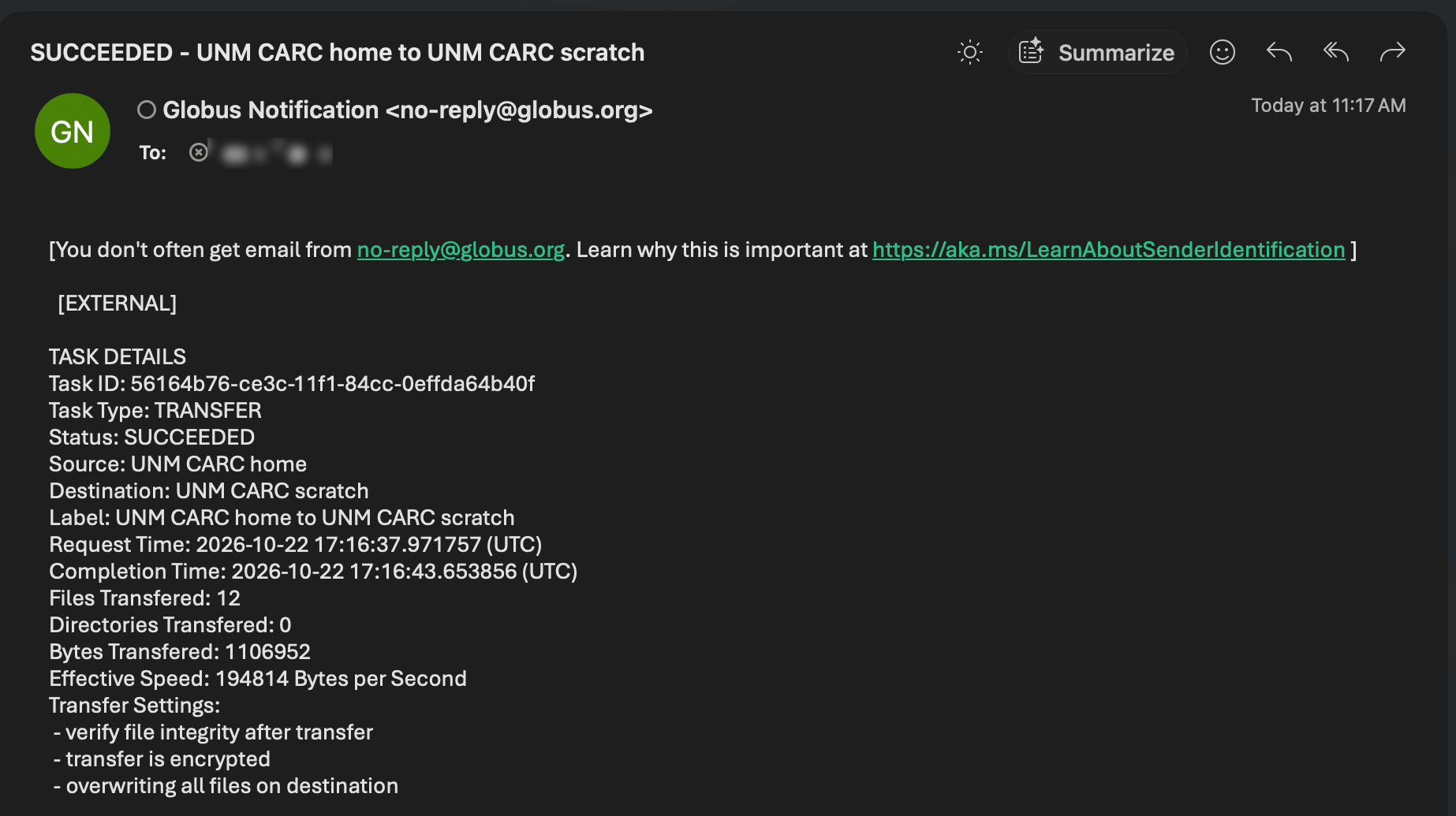Click the sparkle list icon inside Summarize
The height and width of the screenshot is (816, 1456).
[1031, 52]
